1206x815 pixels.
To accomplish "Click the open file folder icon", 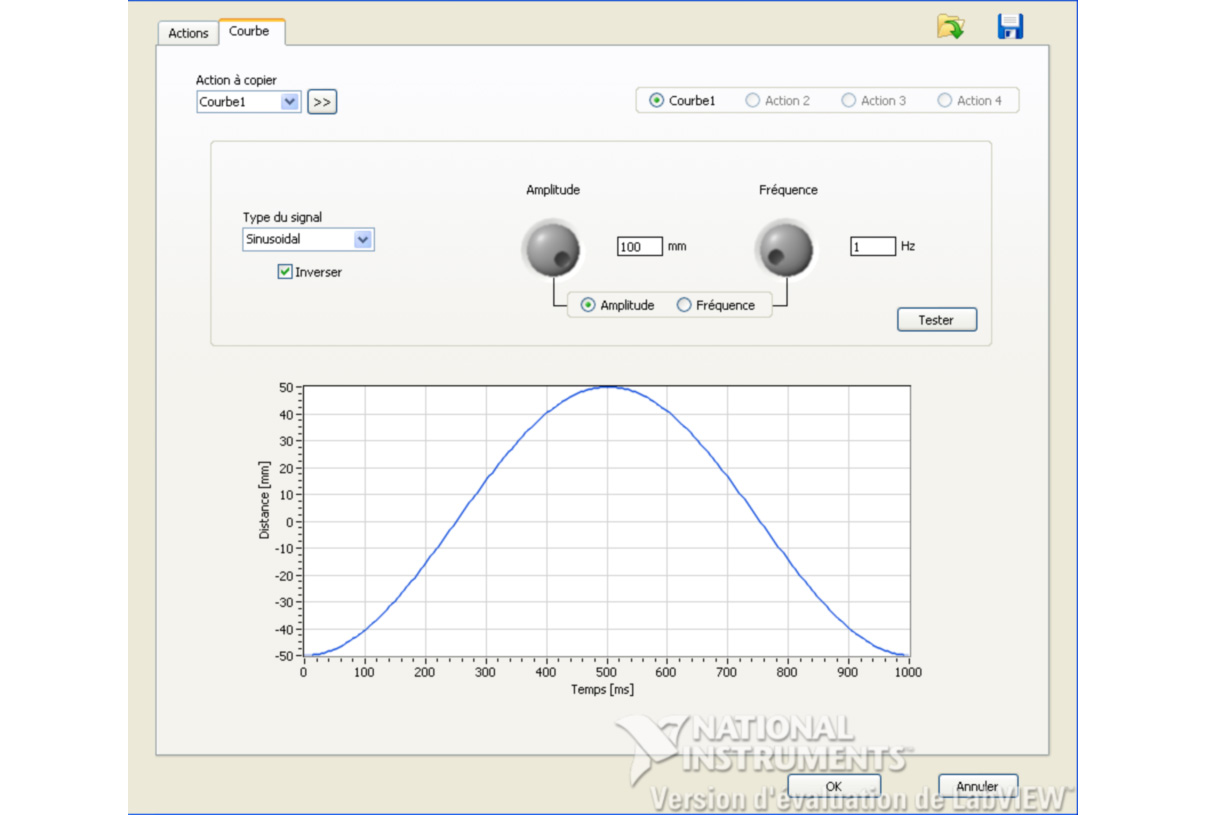I will coord(950,27).
